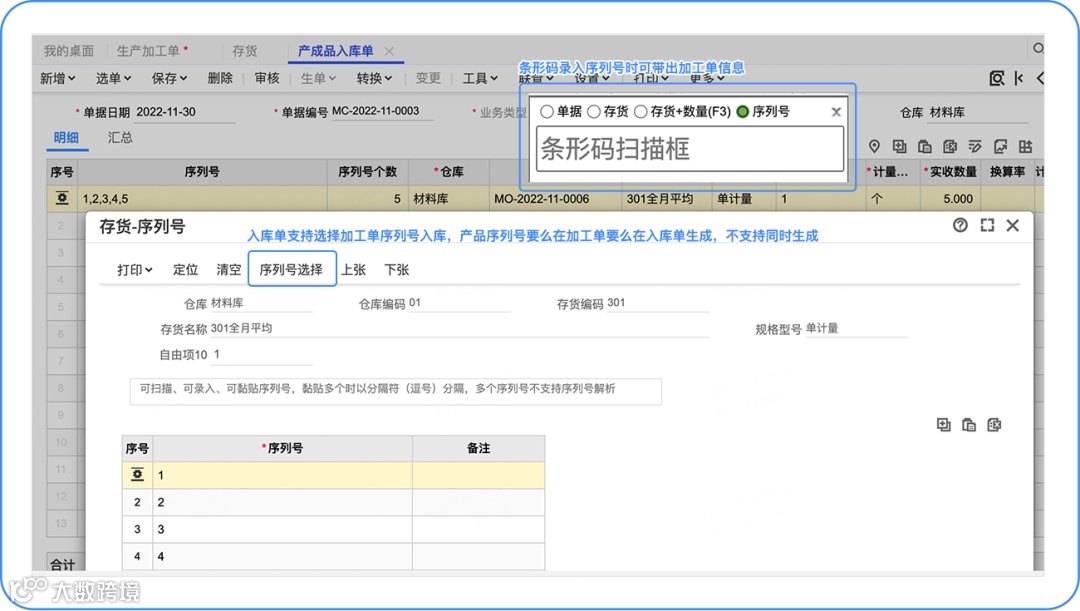Click the 换算率 column header

pos(1007,172)
